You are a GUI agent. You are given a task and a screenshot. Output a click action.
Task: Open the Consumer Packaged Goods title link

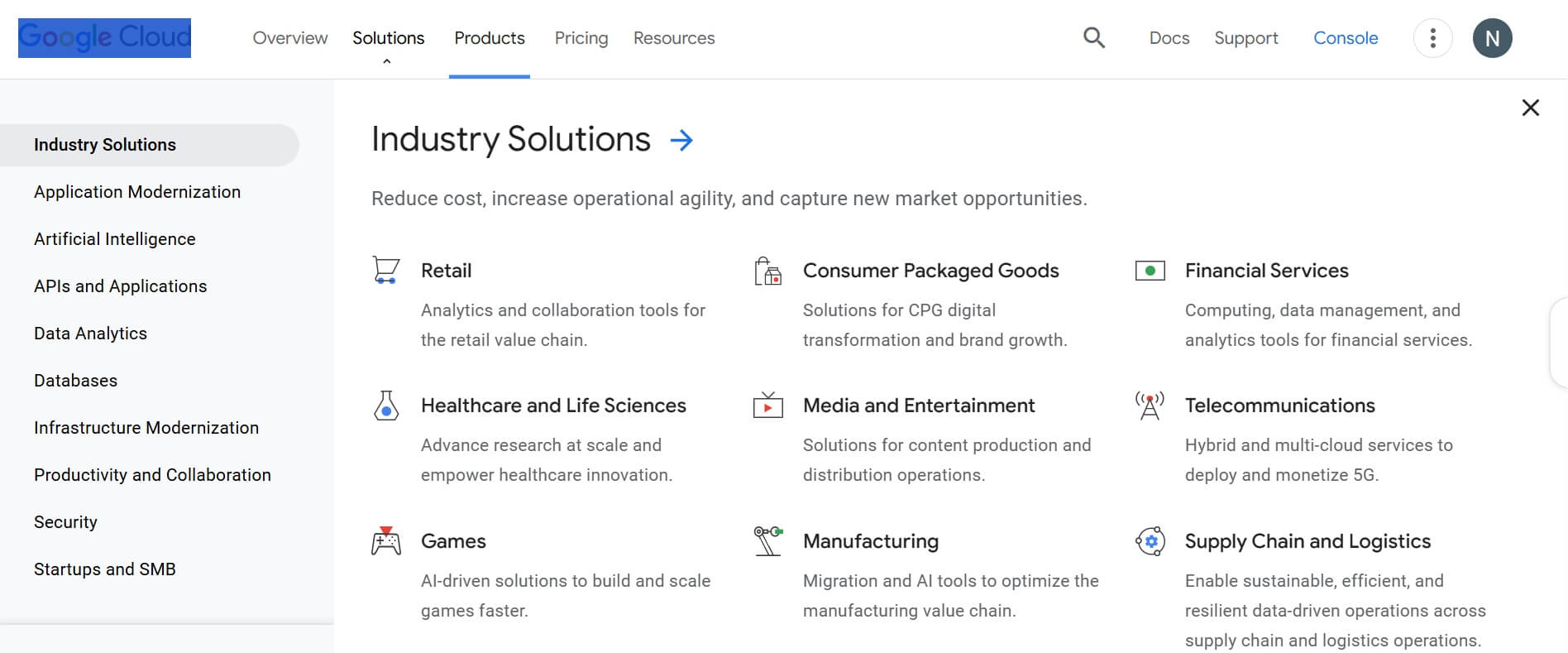click(931, 271)
